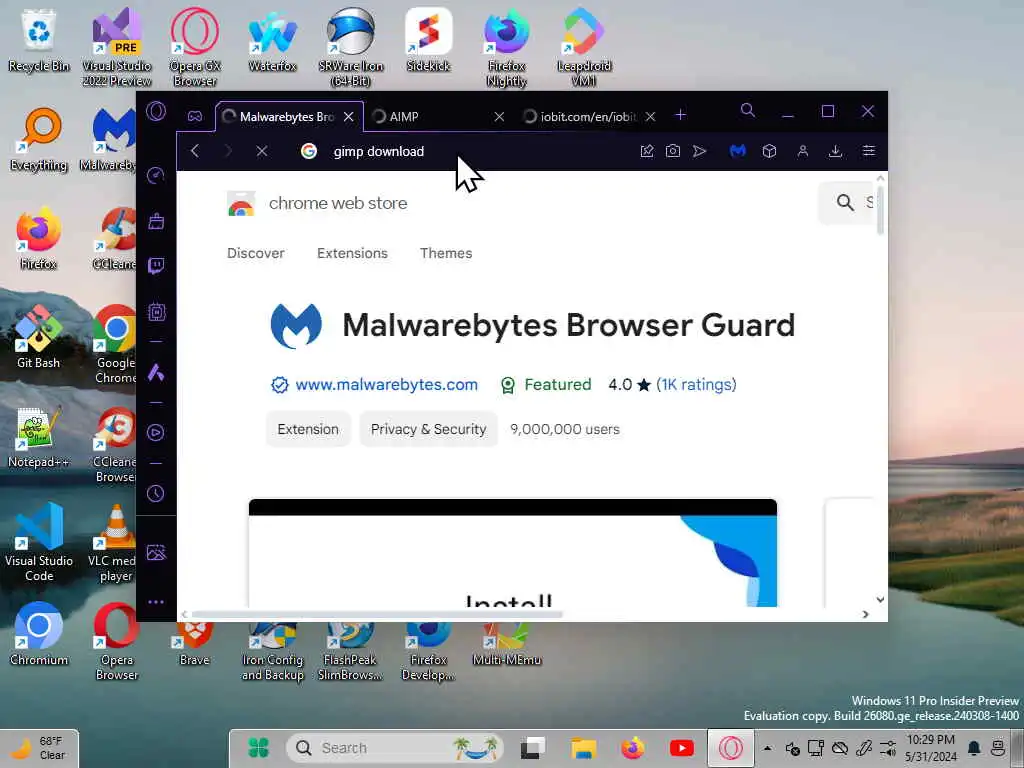Open Opera GX main menu logo
The width and height of the screenshot is (1024, 768).
tap(156, 111)
